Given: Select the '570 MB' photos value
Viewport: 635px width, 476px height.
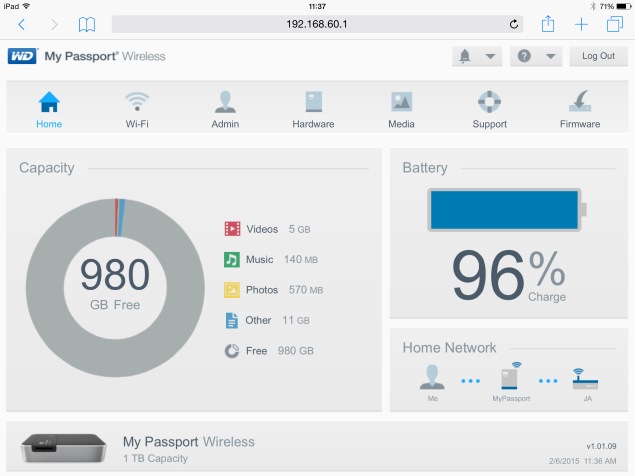Looking at the screenshot, I should (x=306, y=290).
